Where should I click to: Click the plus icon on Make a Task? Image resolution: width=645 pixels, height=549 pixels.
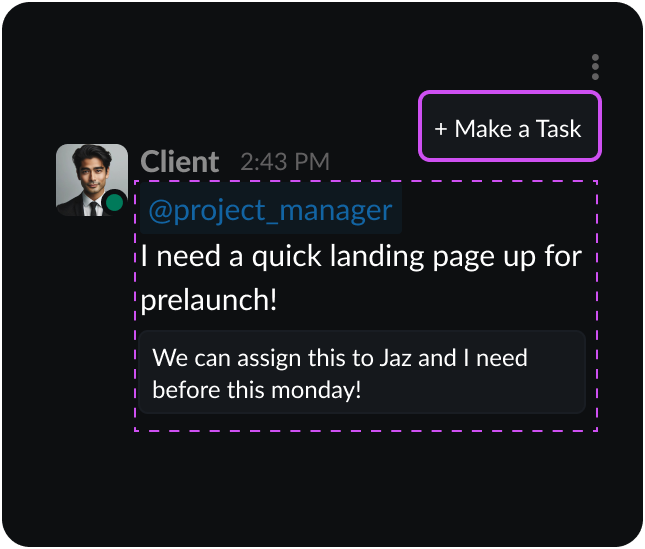point(441,129)
